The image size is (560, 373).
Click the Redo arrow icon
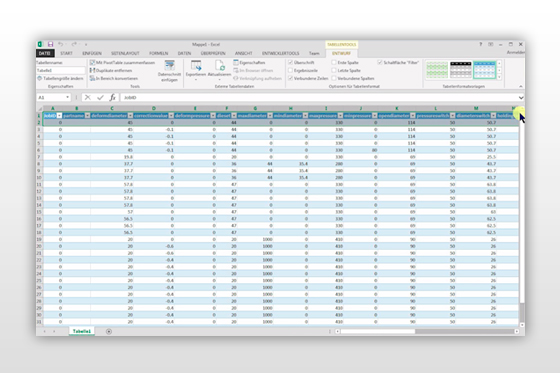pyautogui.click(x=74, y=44)
